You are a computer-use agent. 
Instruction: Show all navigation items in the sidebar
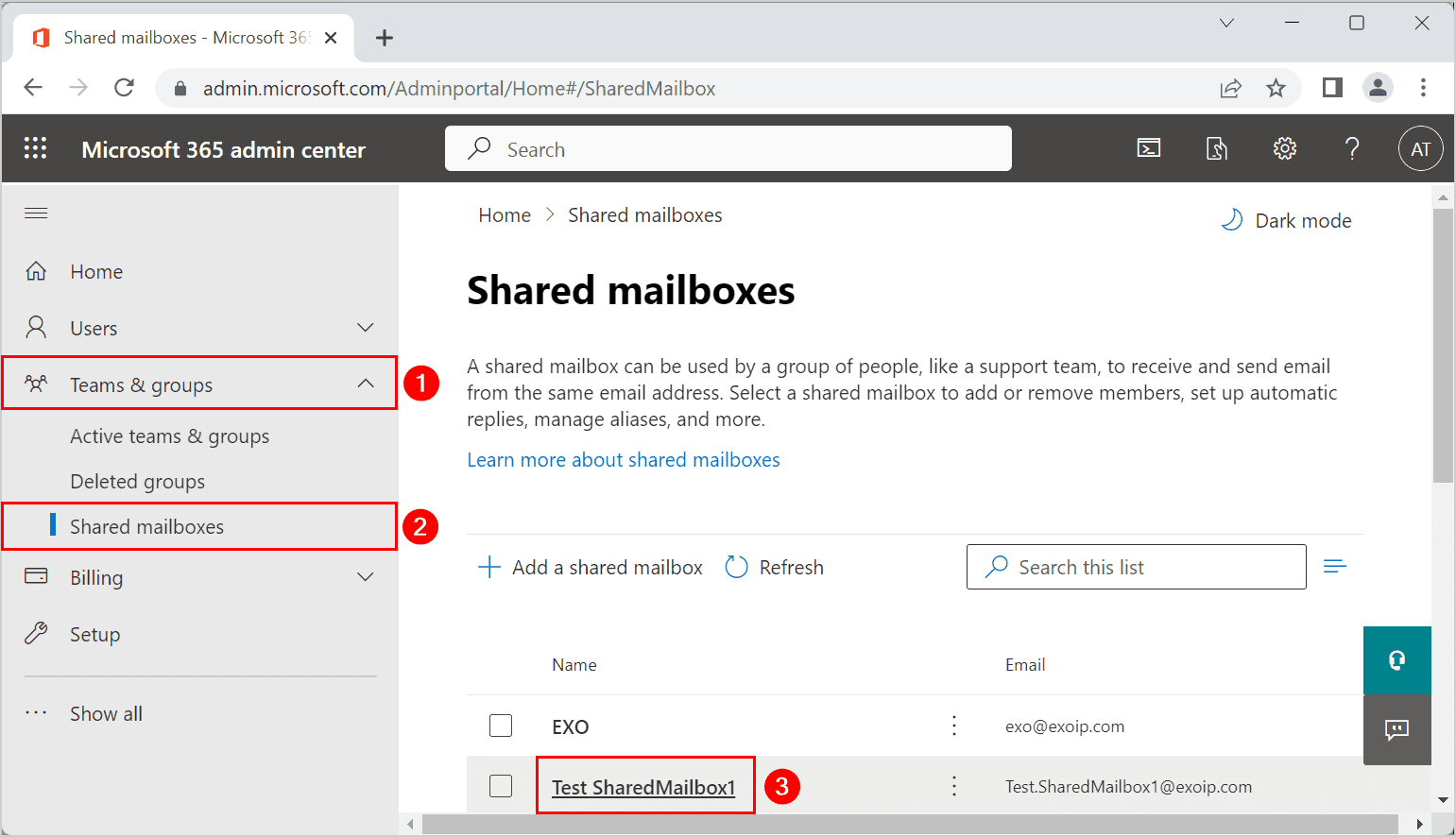click(105, 713)
